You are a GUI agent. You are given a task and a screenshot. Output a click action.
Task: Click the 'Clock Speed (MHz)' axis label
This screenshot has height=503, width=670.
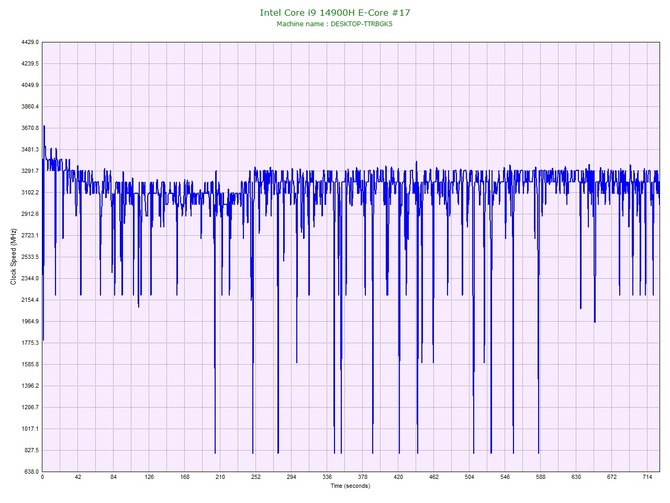tap(13, 257)
